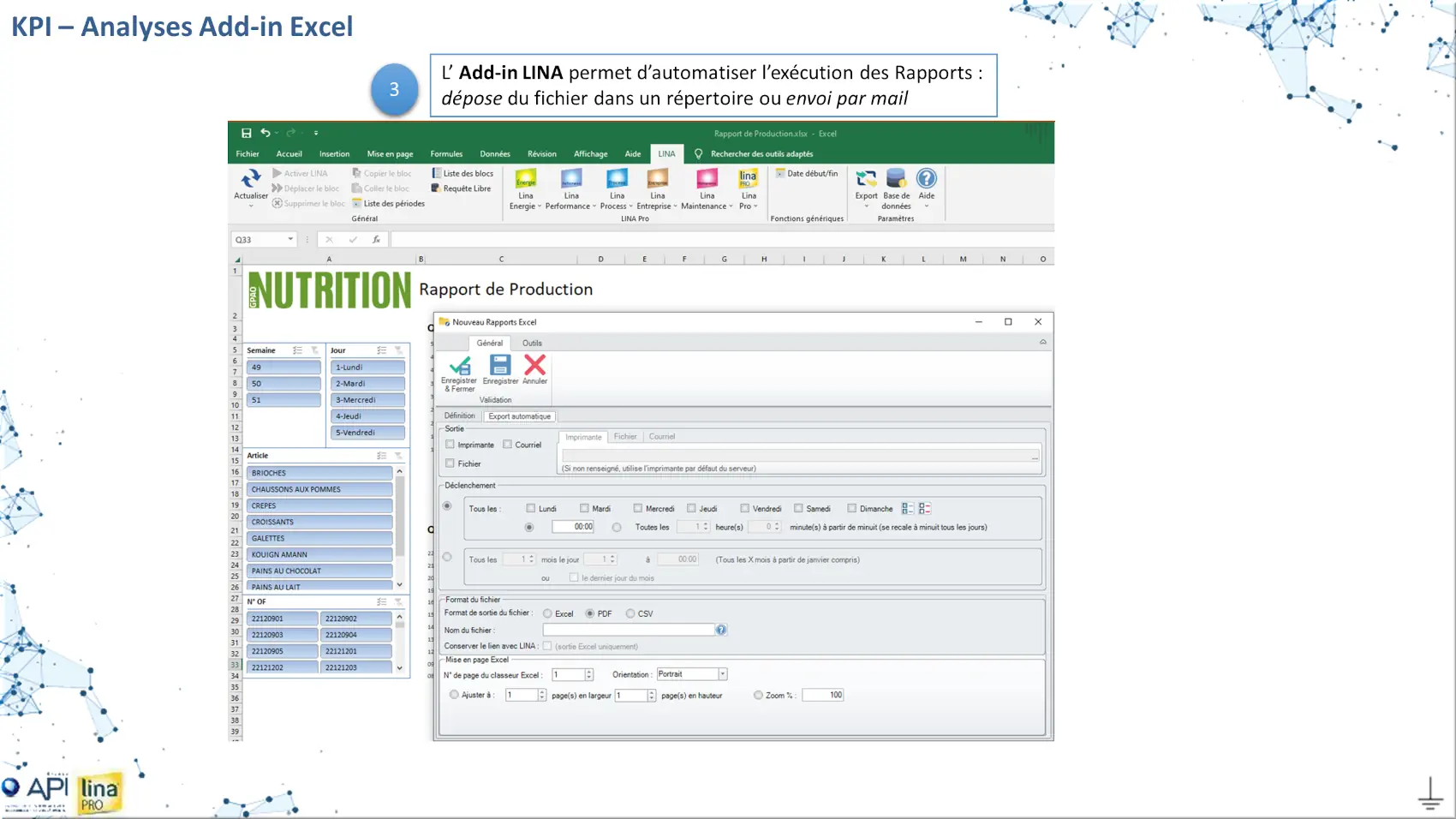Select 22120903 in N° OF slicer
1456x819 pixels.
(282, 635)
